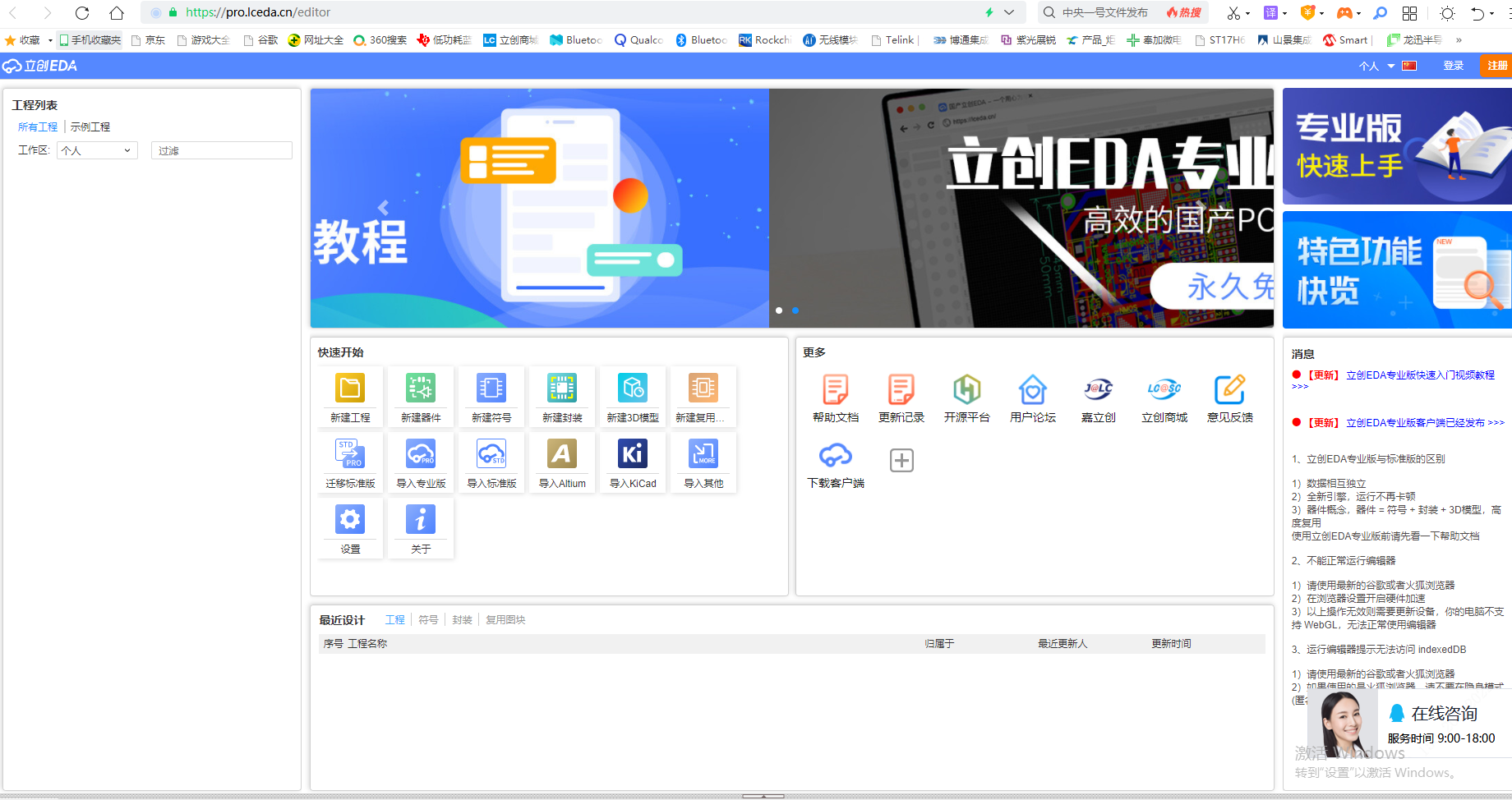
Task: Select the 导入Altium icon
Action: 562,453
